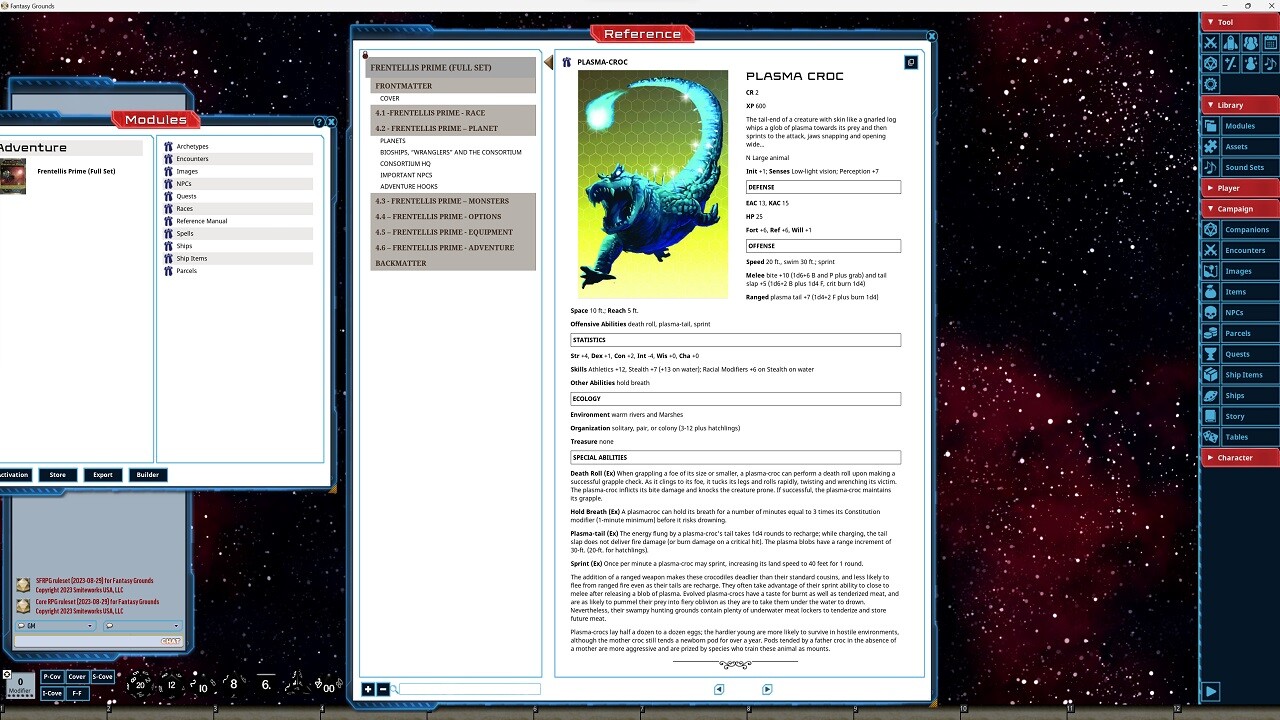
Task: Open the campaign Encounters panel
Action: (x=1245, y=250)
